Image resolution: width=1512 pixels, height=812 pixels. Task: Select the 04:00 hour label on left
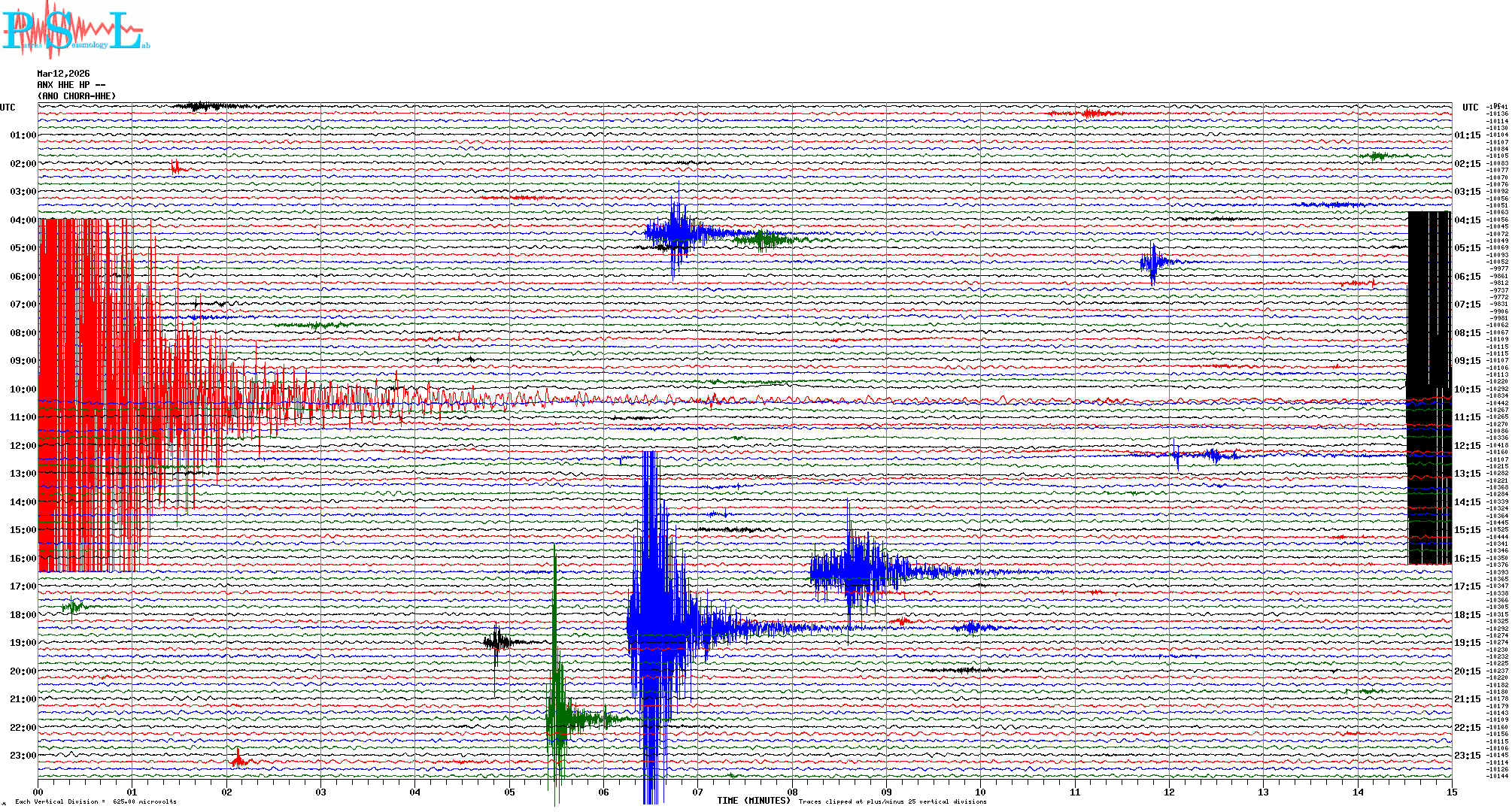(x=23, y=220)
